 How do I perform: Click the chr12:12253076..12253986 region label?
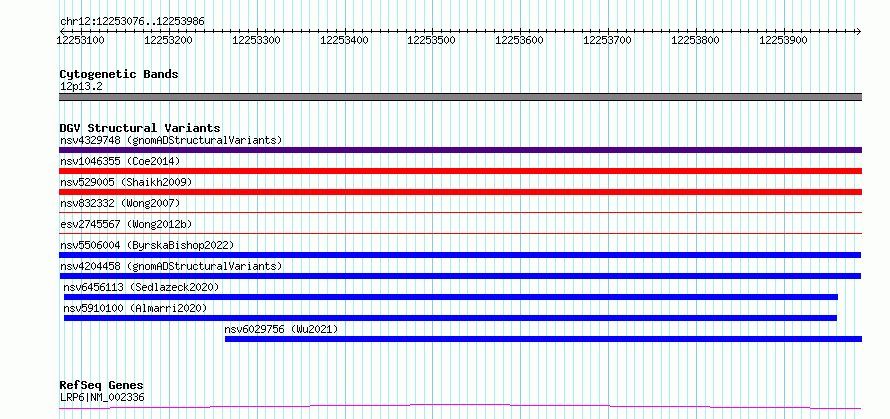[132, 22]
